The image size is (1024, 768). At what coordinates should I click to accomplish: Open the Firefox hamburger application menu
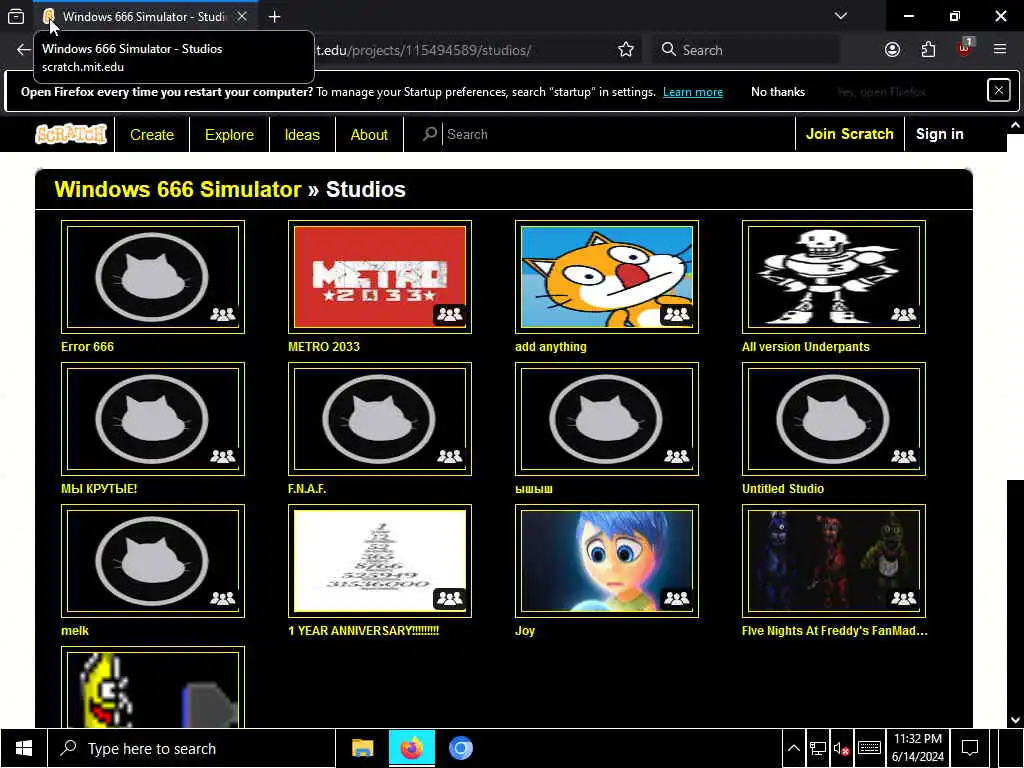coord(999,50)
